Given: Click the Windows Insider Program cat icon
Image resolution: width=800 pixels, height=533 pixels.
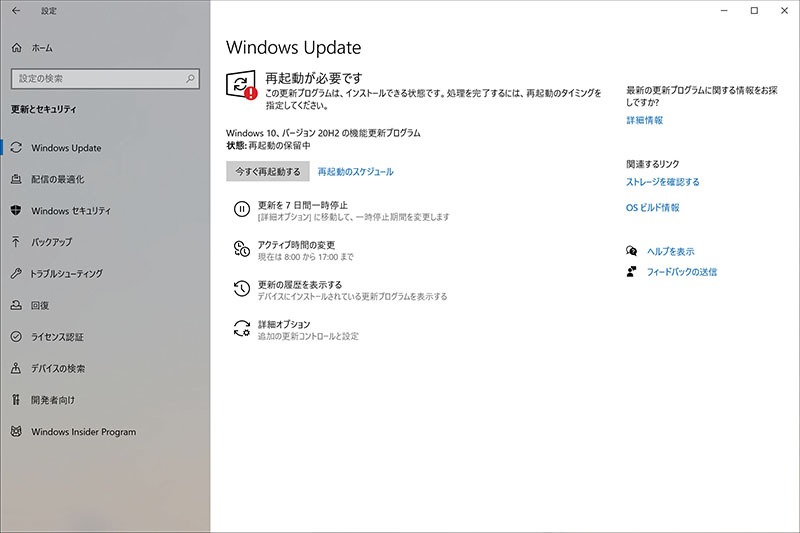Looking at the screenshot, I should pyautogui.click(x=16, y=432).
